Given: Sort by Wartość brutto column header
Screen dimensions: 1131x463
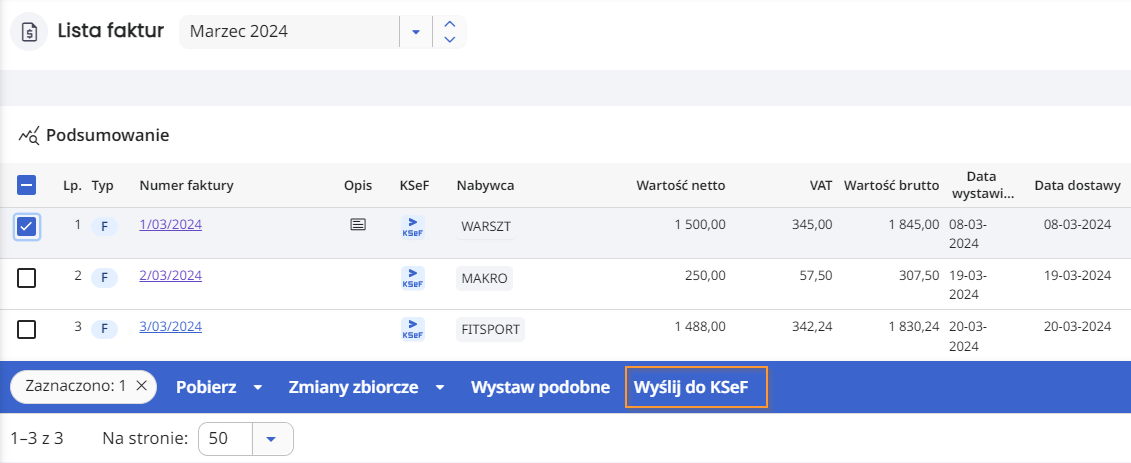Looking at the screenshot, I should point(892,185).
